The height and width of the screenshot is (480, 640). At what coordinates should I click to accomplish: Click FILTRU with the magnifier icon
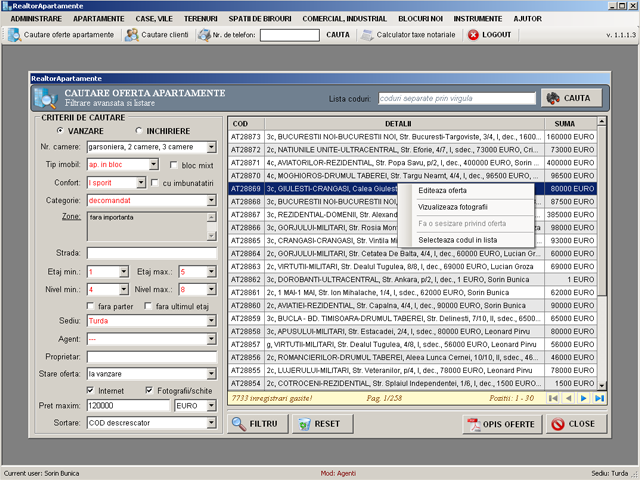(x=254, y=424)
